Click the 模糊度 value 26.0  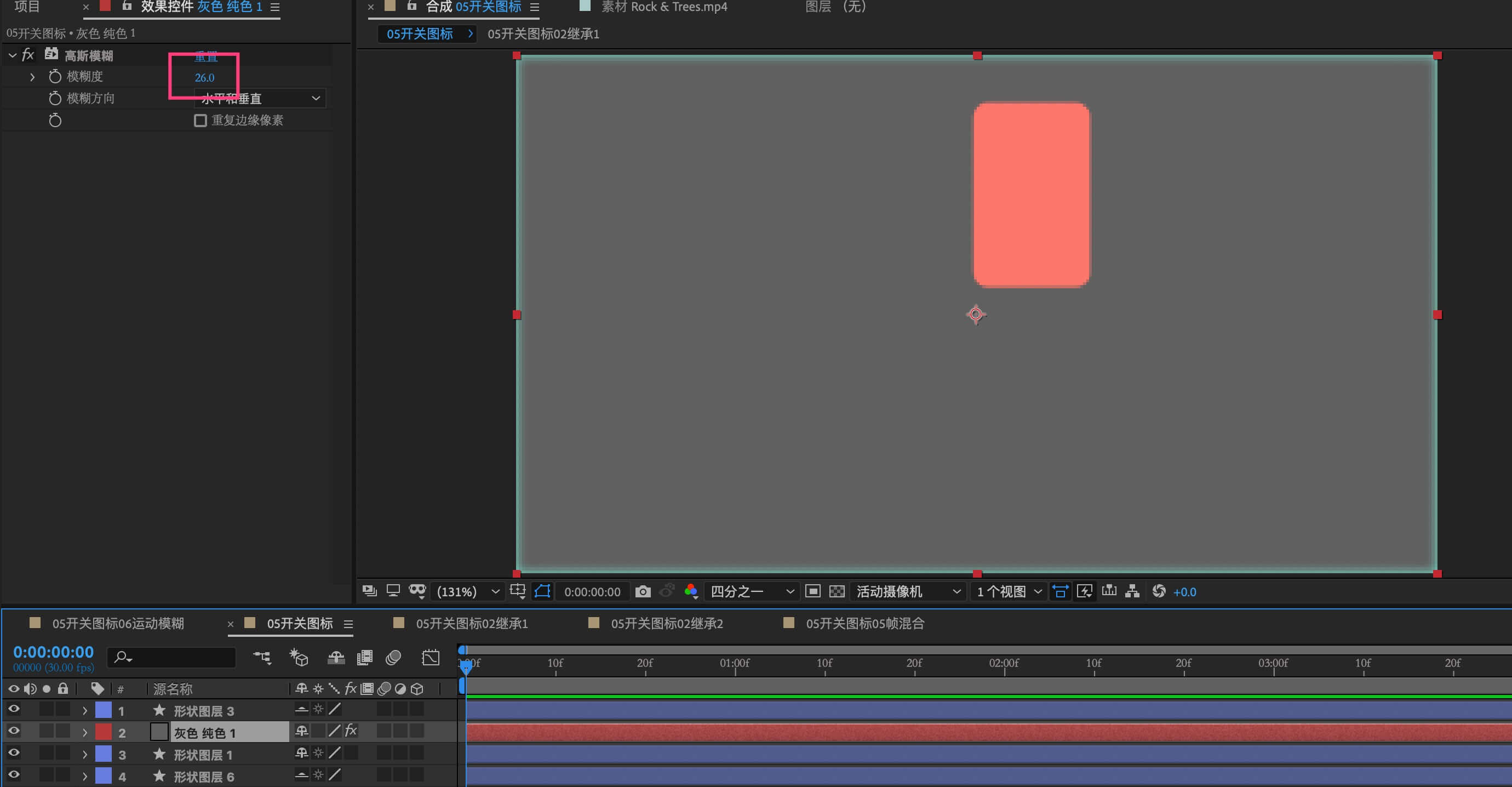(x=204, y=77)
